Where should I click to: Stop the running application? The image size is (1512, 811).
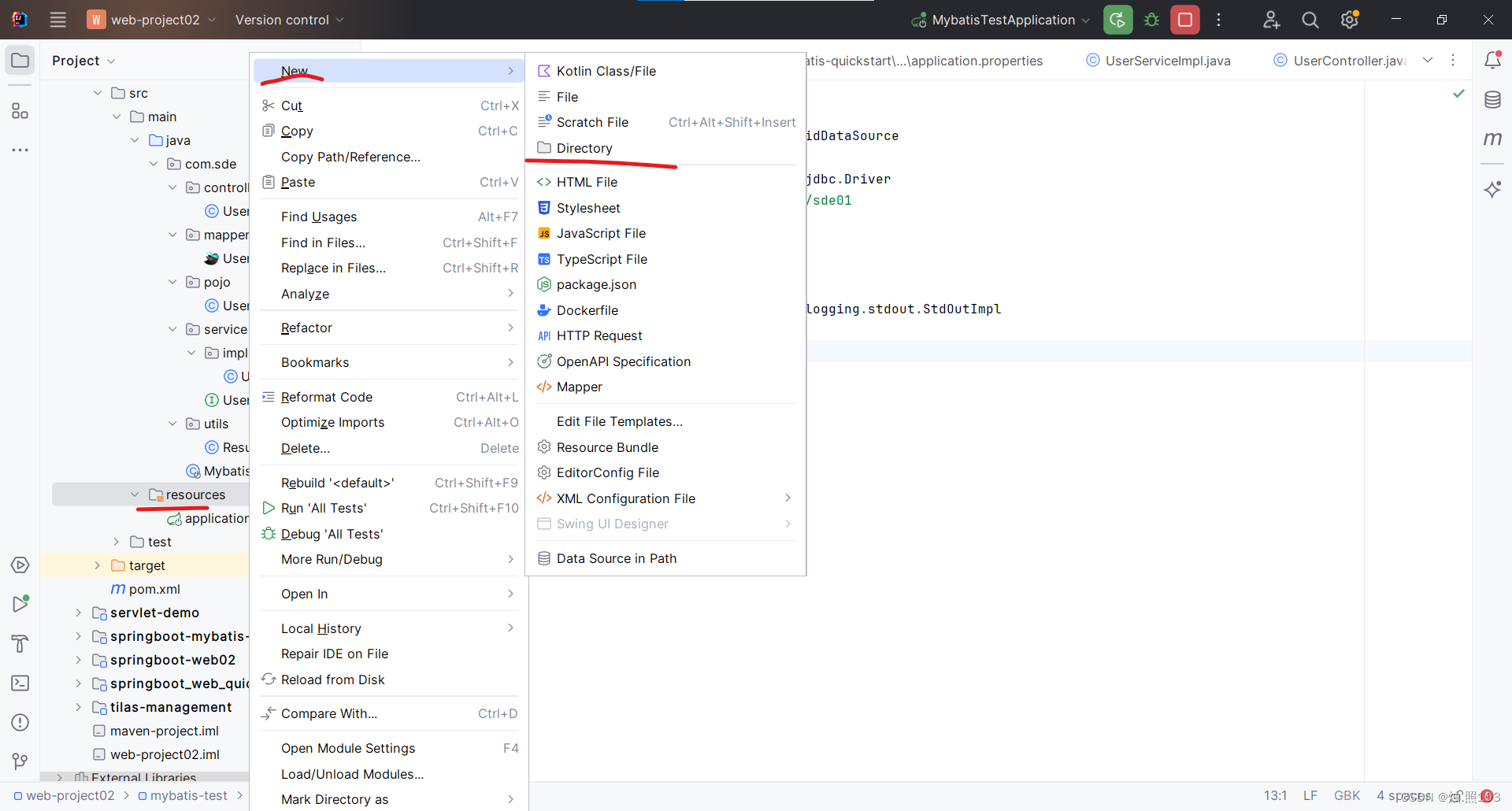click(1185, 20)
